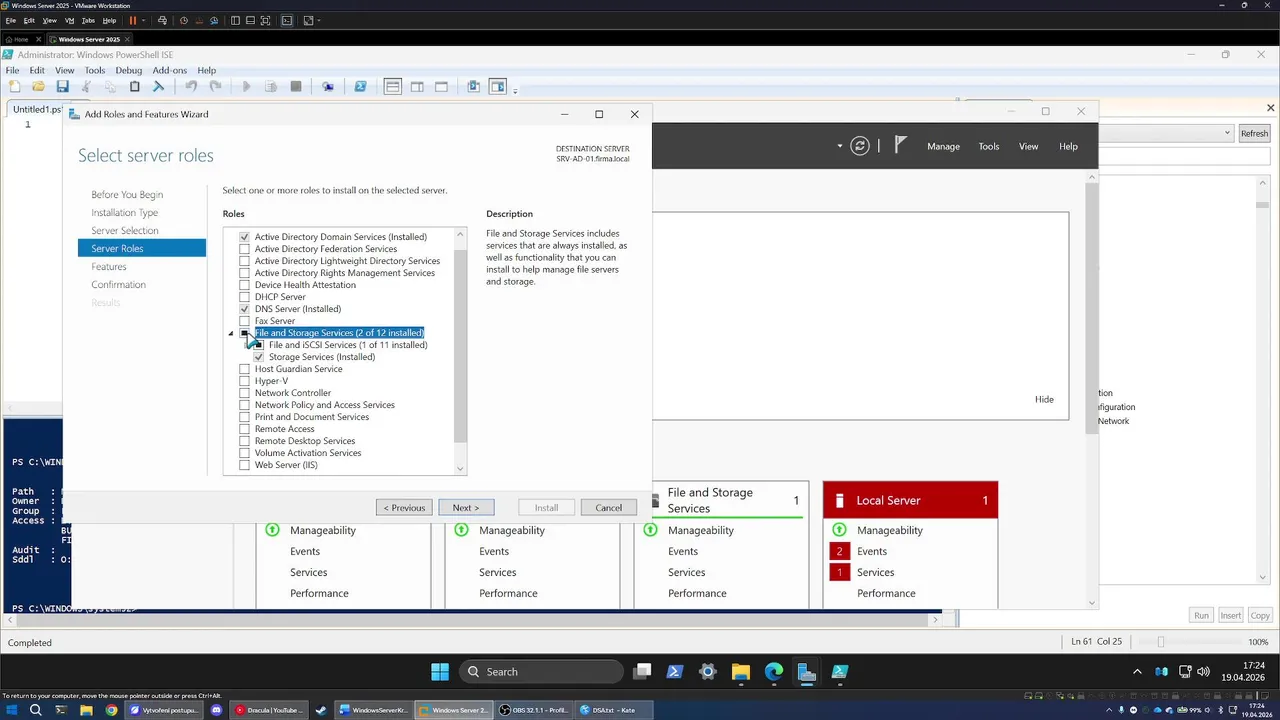The image size is (1280, 720).
Task: Show hidden icons chevron in guest tray
Action: (x=1136, y=672)
